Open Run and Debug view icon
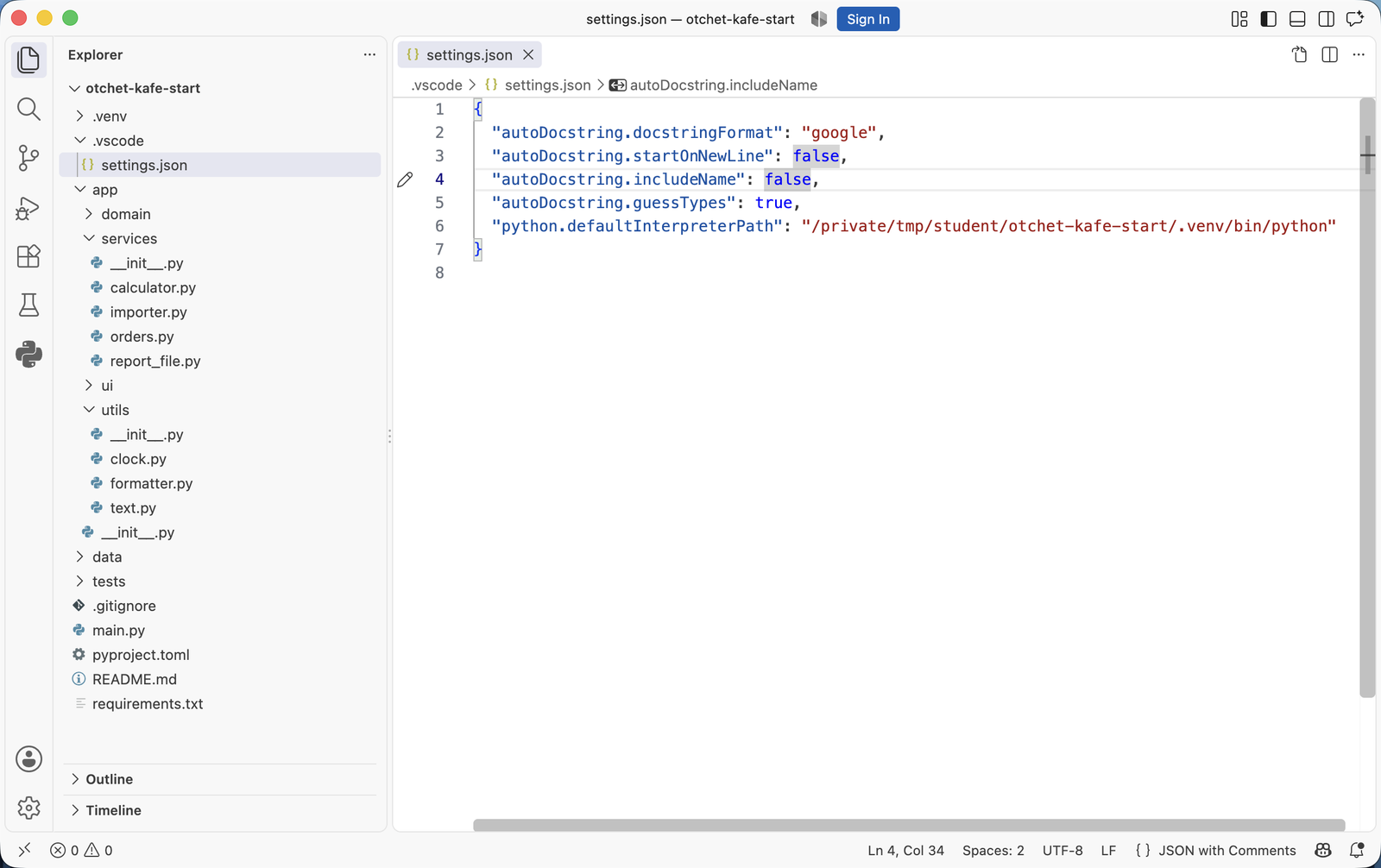The image size is (1381, 868). (28, 208)
